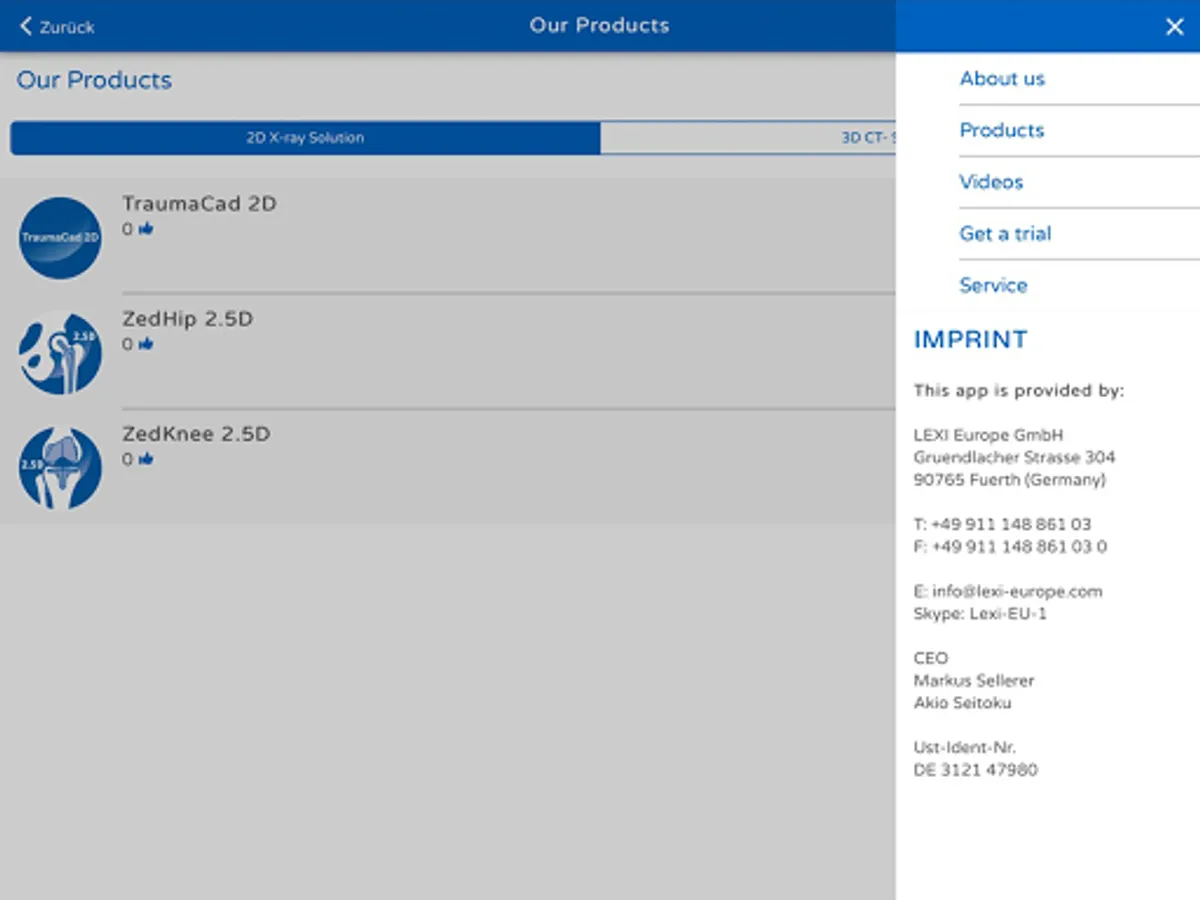Click the 'This app is provided by:' text
Screen dimensions: 1200x900
tap(1018, 391)
